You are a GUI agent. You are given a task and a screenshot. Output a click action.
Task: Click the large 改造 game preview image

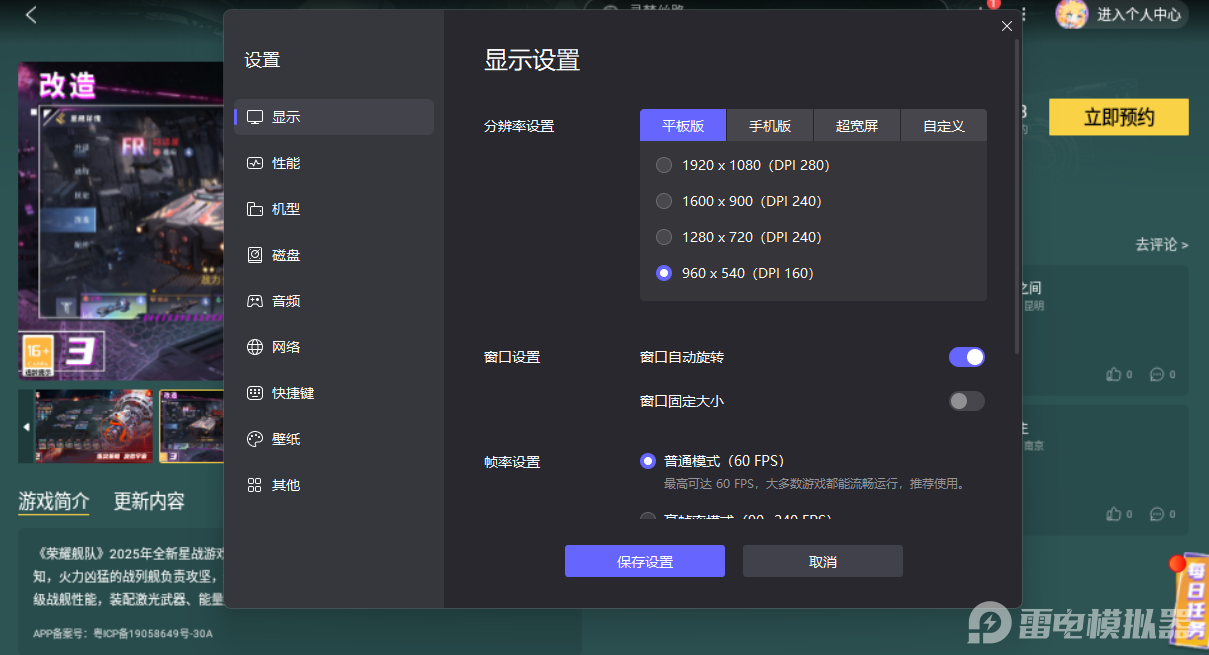(121, 221)
